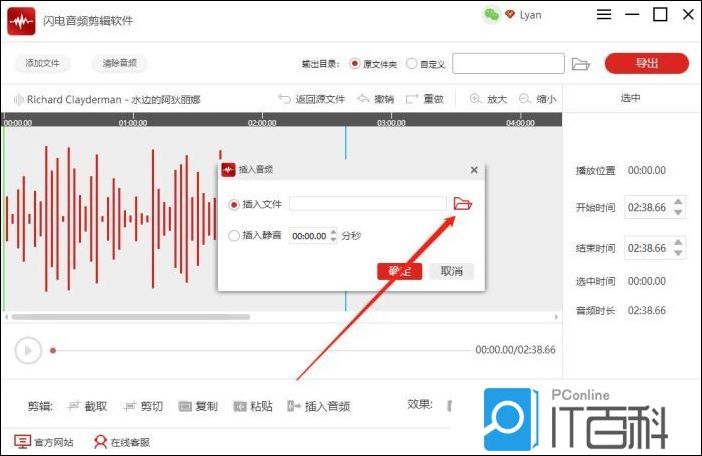Click 缩小 zoom out toolbar item
This screenshot has height=456, width=702.
tap(537, 99)
